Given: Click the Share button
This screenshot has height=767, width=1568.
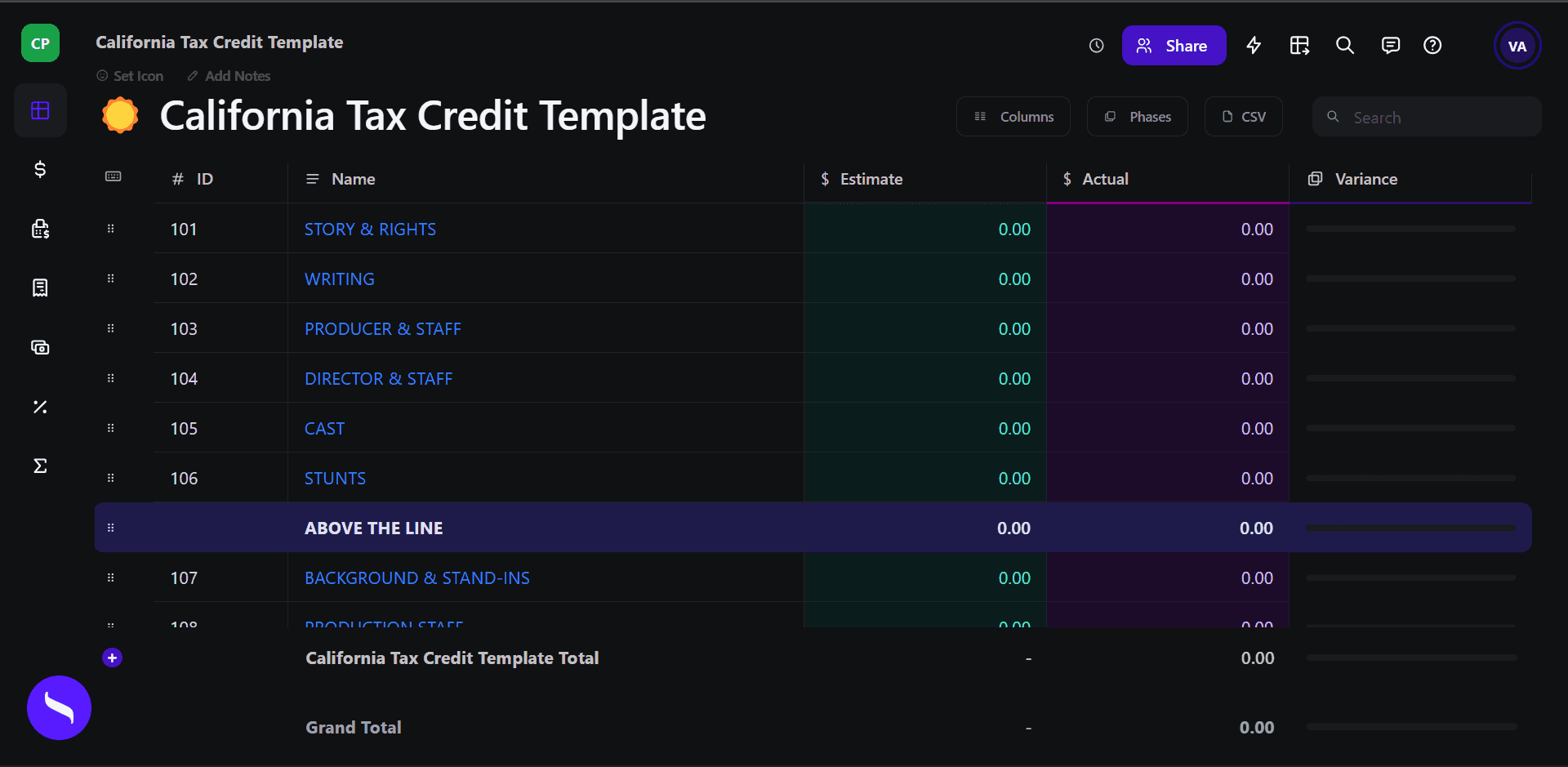Looking at the screenshot, I should [x=1174, y=46].
